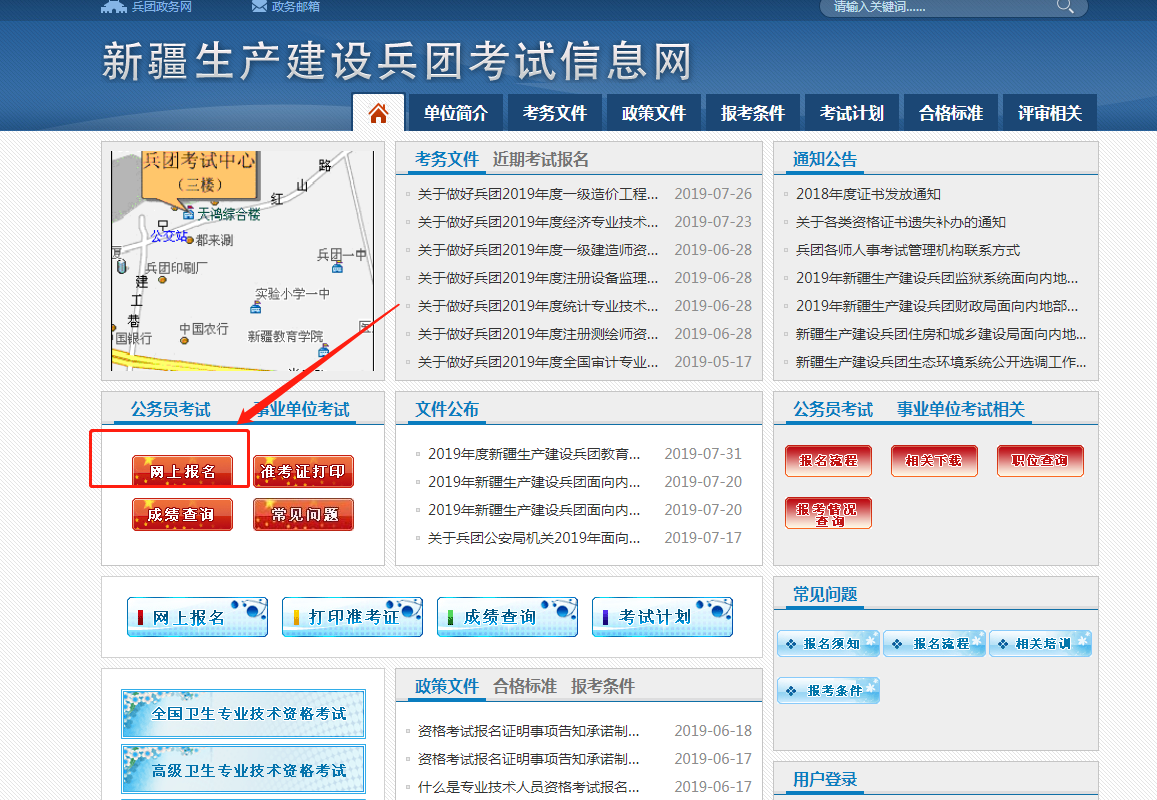The height and width of the screenshot is (800, 1157).
Task: Open the 政务邮箱 envelope icon
Action: [x=259, y=6]
